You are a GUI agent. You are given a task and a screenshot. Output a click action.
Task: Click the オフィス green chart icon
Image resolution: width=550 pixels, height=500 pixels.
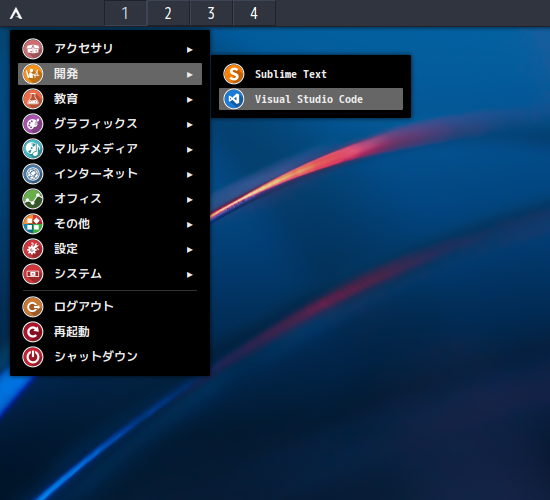pos(33,199)
